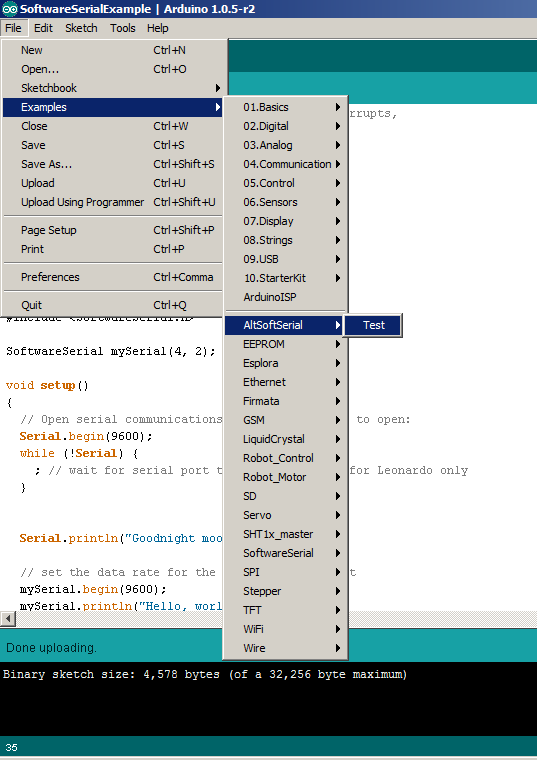This screenshot has height=760, width=537.
Task: Choose Save As... menu entry
Action: pos(112,164)
